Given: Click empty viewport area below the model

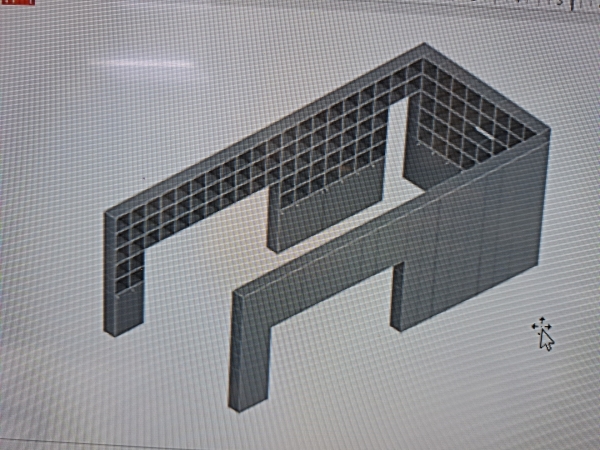Looking at the screenshot, I should 400,410.
